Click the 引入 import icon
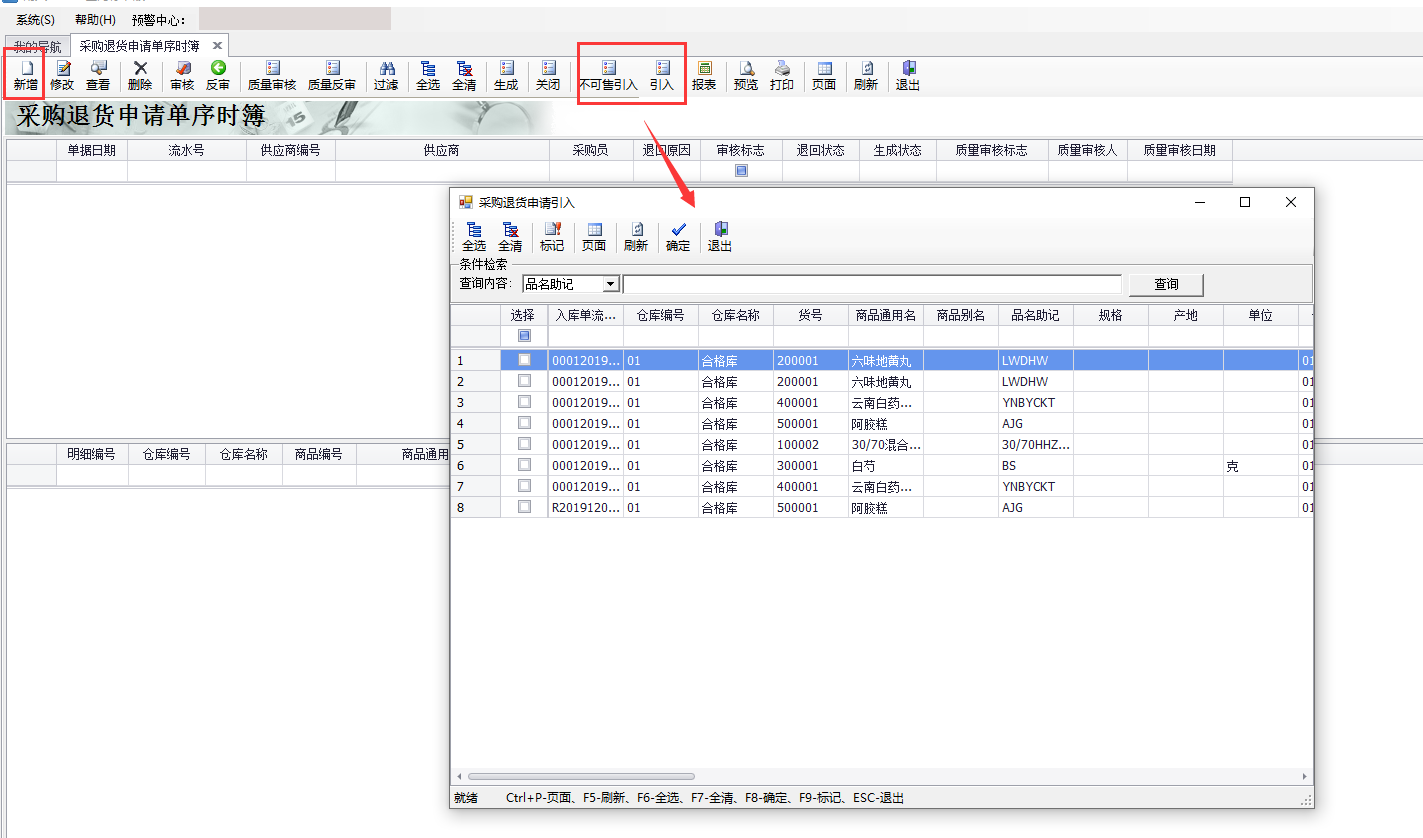 [x=662, y=76]
